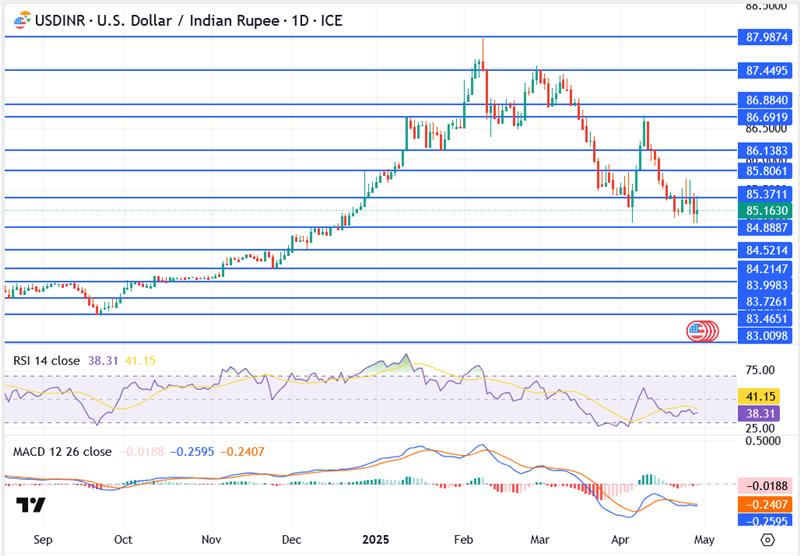Image resolution: width=800 pixels, height=556 pixels.
Task: Click the 84.8887 support level label
Action: (x=767, y=228)
